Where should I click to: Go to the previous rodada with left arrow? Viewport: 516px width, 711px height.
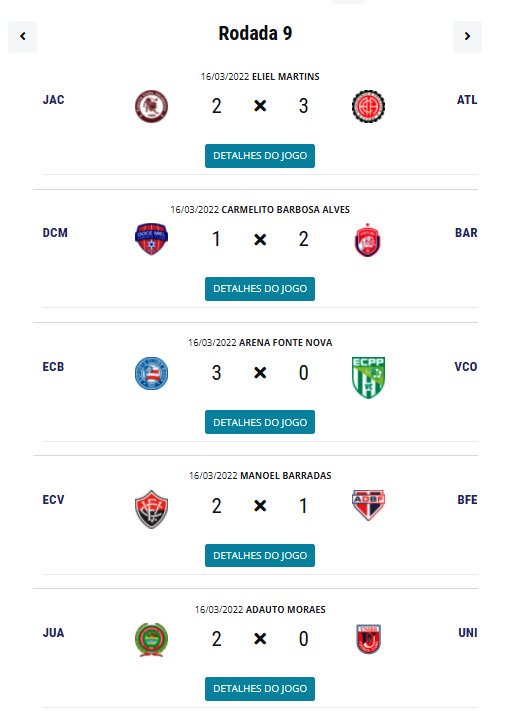click(22, 36)
